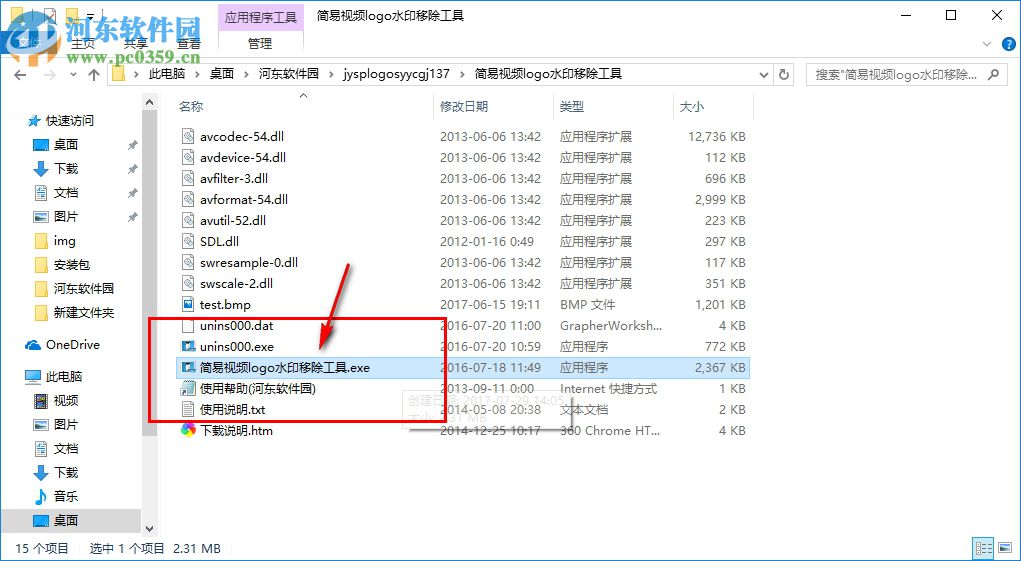The height and width of the screenshot is (561, 1021).
Task: Expand the 河东软件园 breadcrumb chevron
Action: [x=331, y=74]
